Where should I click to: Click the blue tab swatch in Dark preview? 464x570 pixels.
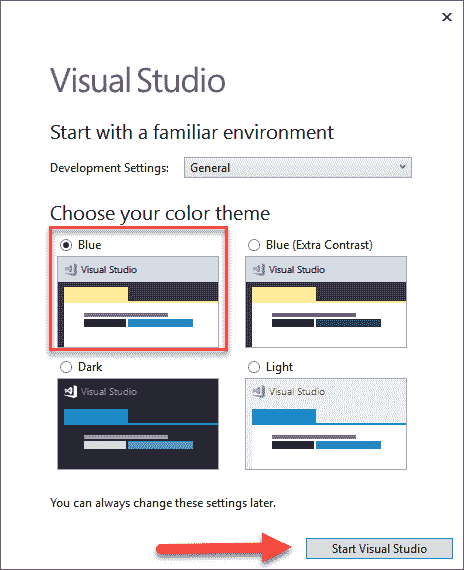coord(96,417)
